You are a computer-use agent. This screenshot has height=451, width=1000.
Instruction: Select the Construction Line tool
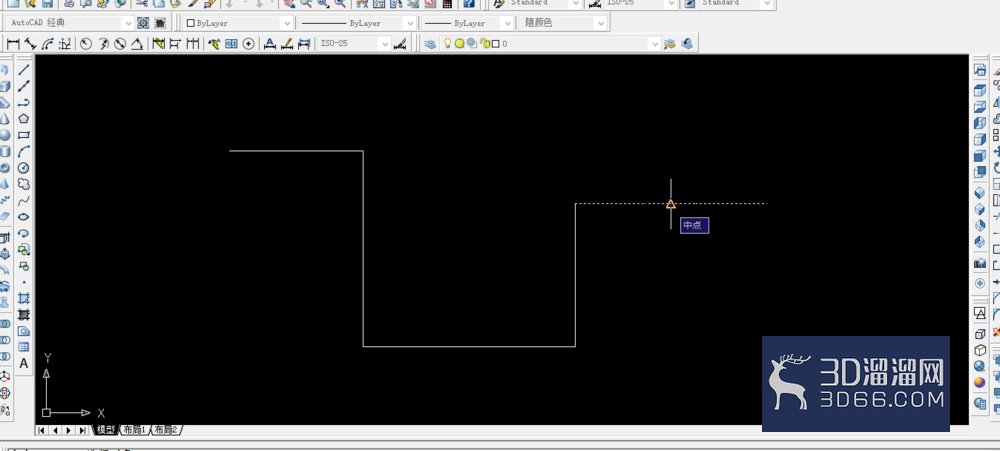point(24,85)
